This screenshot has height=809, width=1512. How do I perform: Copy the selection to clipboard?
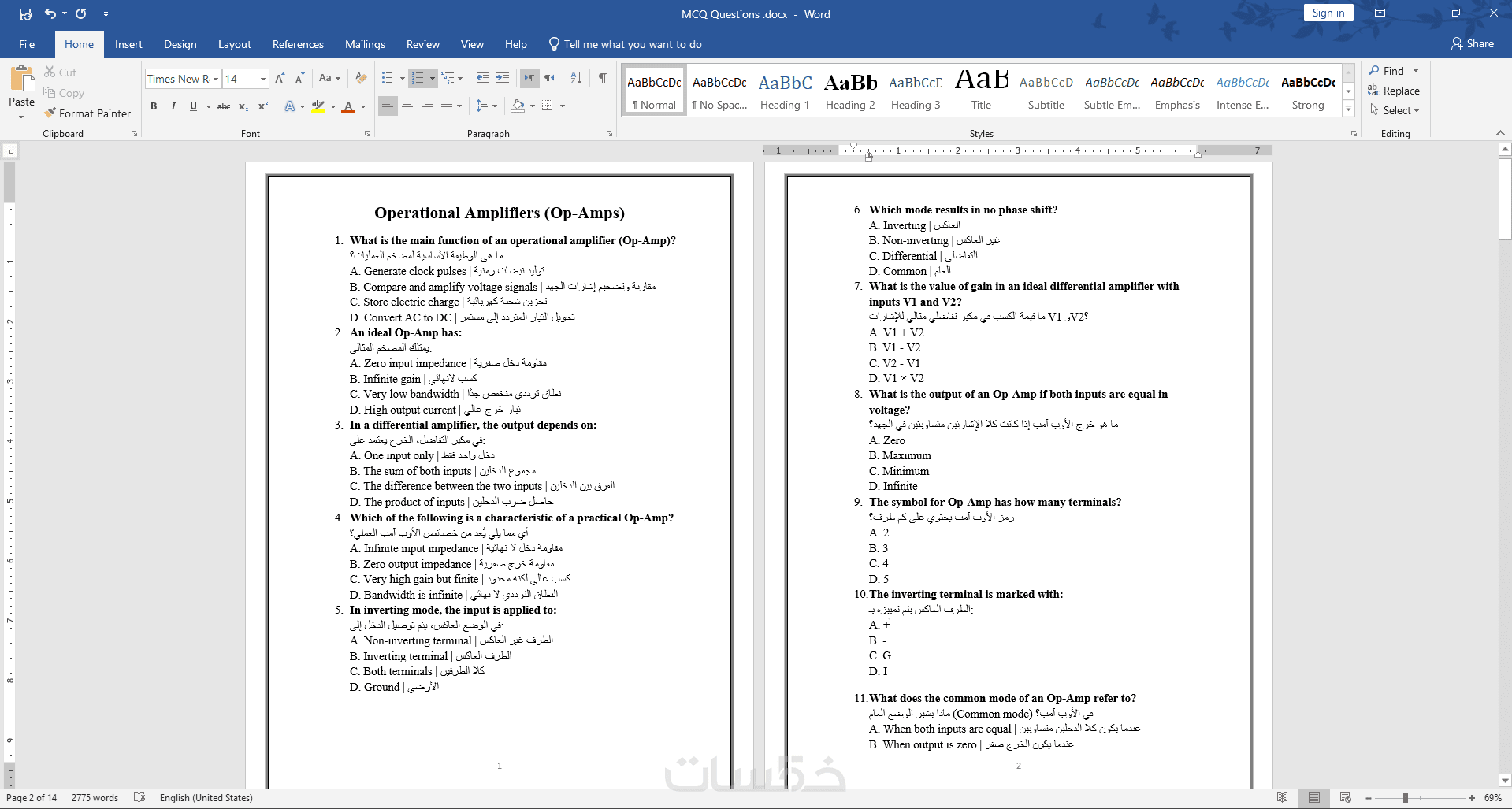[64, 93]
